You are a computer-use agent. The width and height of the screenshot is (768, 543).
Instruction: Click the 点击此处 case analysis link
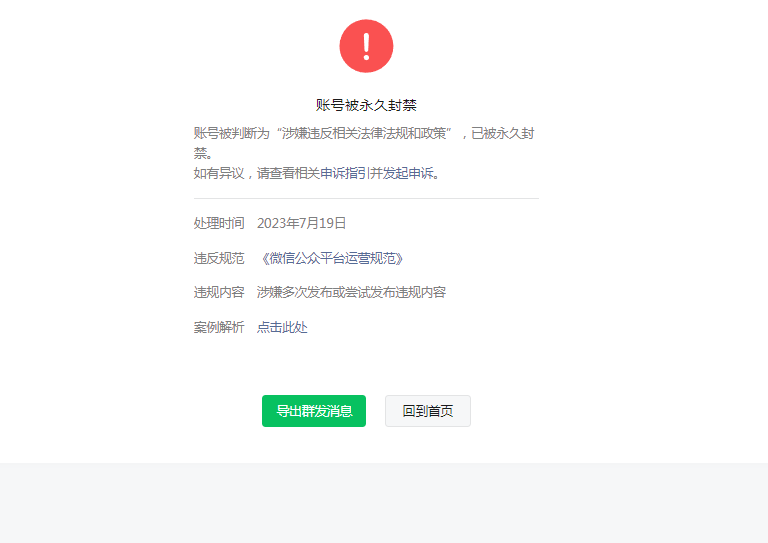coord(282,327)
